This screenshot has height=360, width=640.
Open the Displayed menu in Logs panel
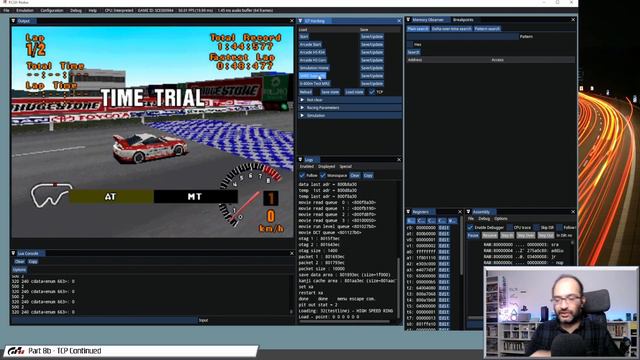pos(326,167)
